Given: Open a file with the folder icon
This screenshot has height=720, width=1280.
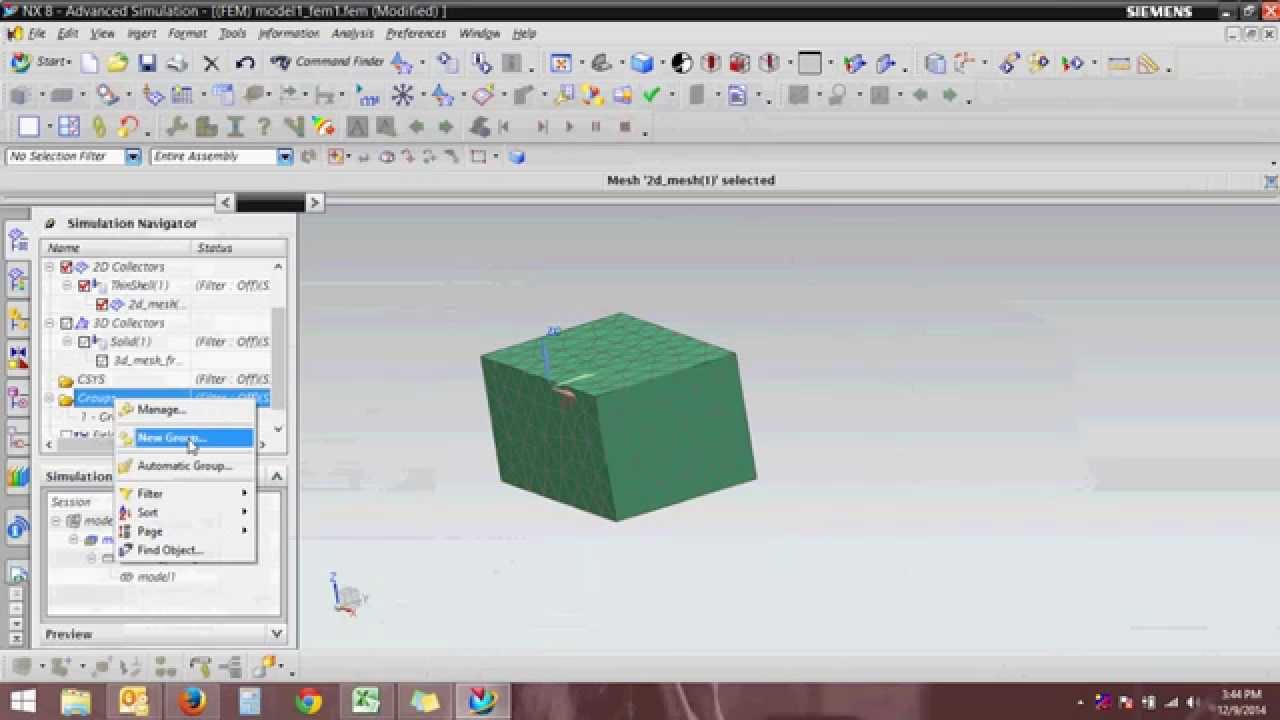Looking at the screenshot, I should click(x=118, y=63).
